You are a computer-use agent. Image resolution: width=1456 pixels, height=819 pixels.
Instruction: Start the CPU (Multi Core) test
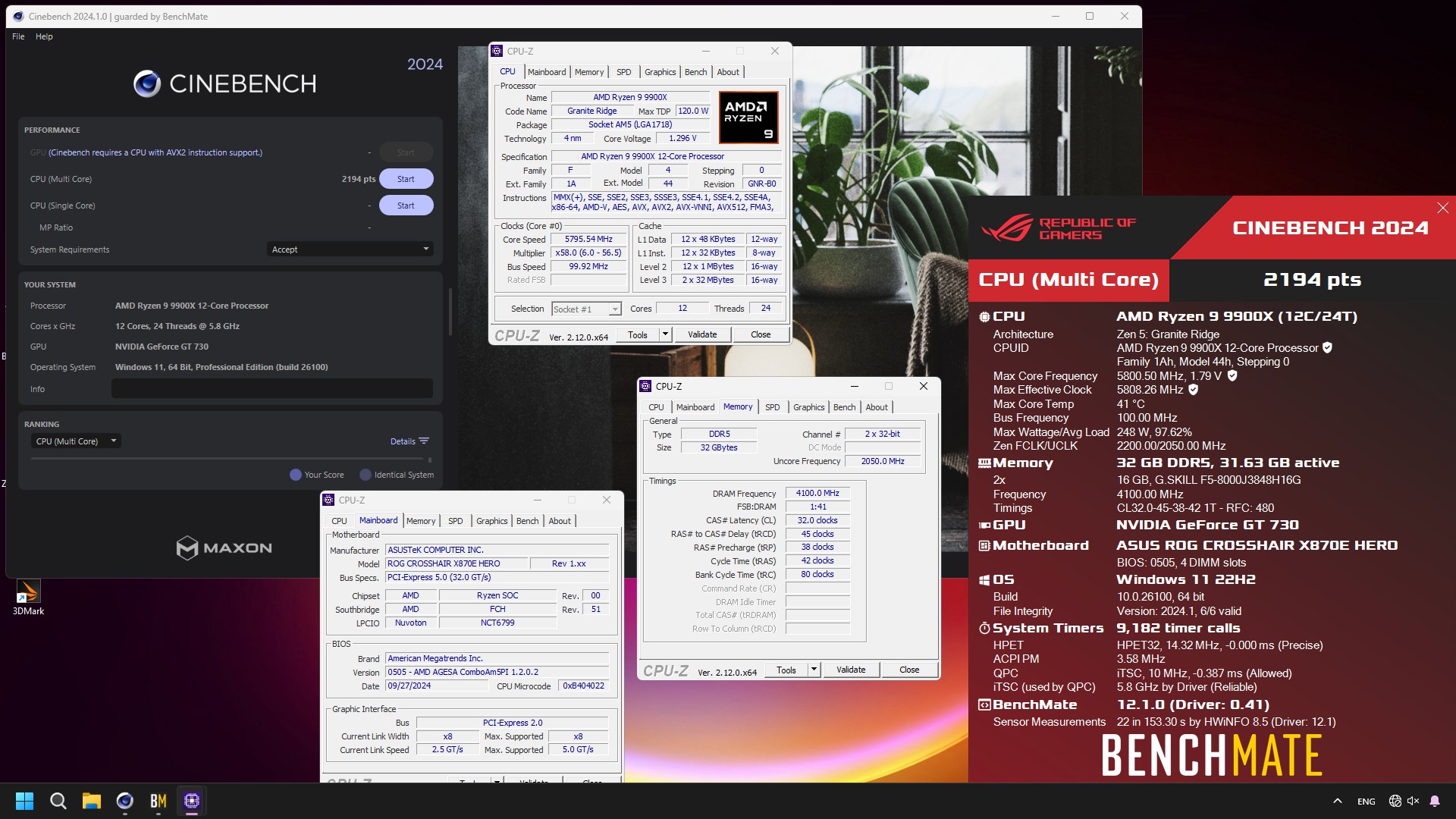pyautogui.click(x=406, y=179)
